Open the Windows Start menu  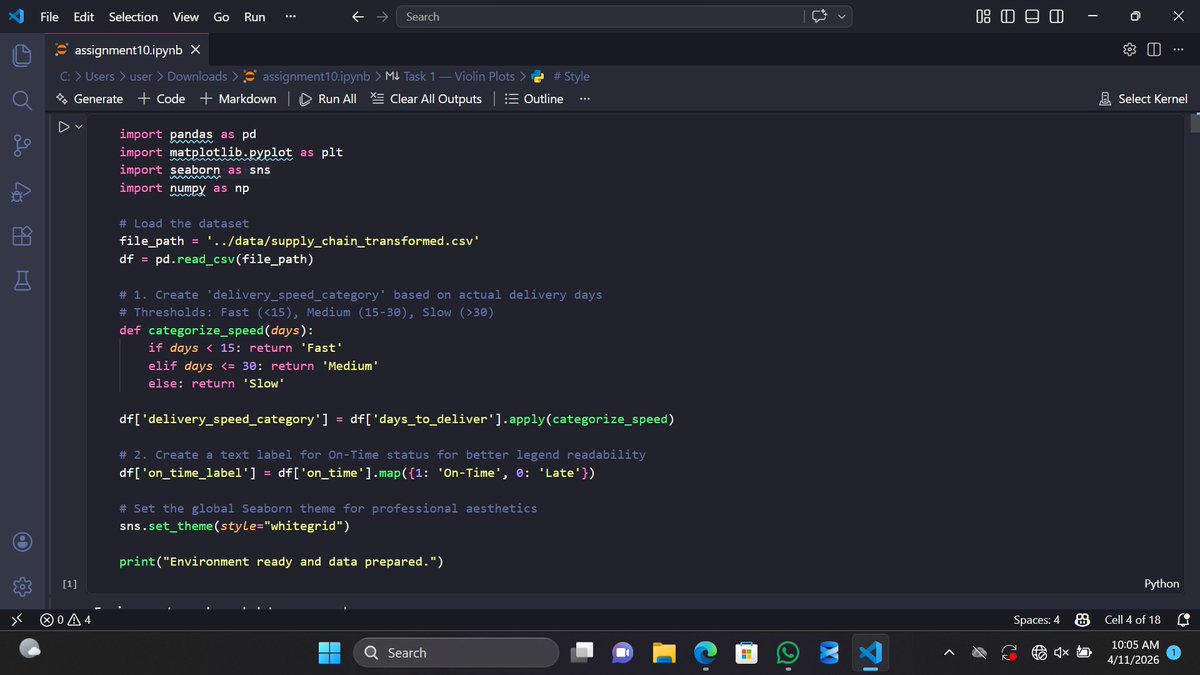click(x=329, y=653)
